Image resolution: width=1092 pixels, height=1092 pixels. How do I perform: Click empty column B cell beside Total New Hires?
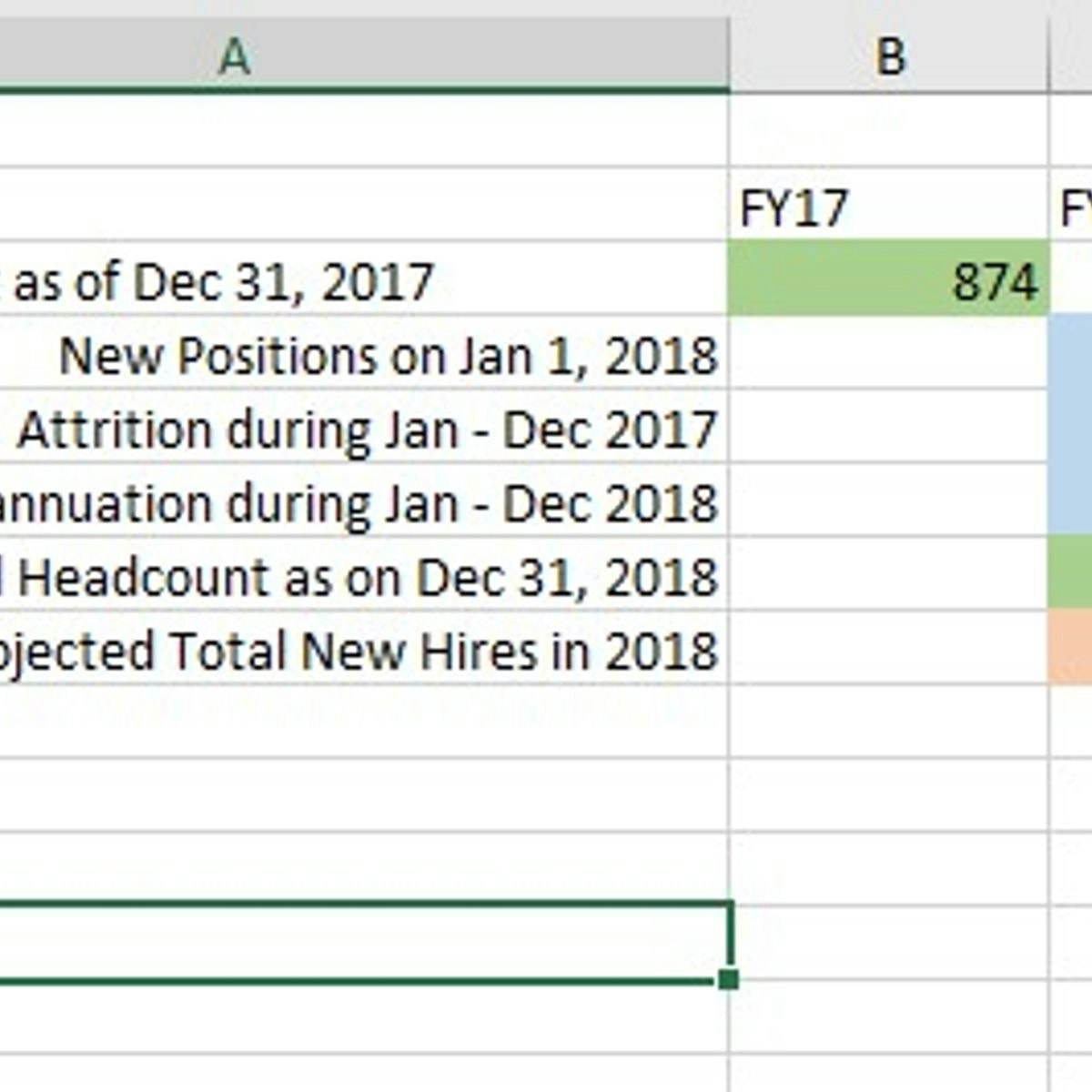point(887,649)
